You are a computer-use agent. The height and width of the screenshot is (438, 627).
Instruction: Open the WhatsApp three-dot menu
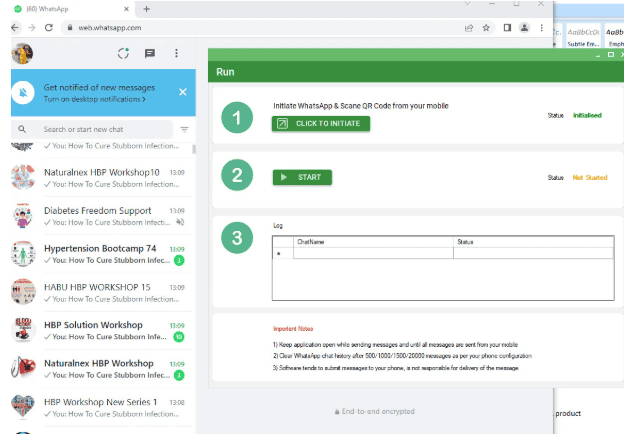176,53
